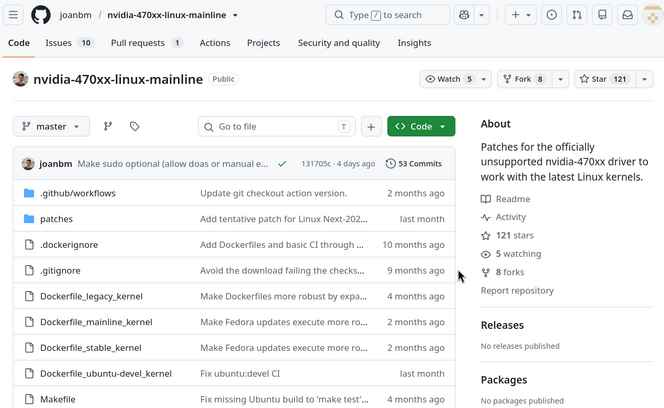This screenshot has width=664, height=408.
Task: Open the Dockerfile_stable_kernel file
Action: 91,348
